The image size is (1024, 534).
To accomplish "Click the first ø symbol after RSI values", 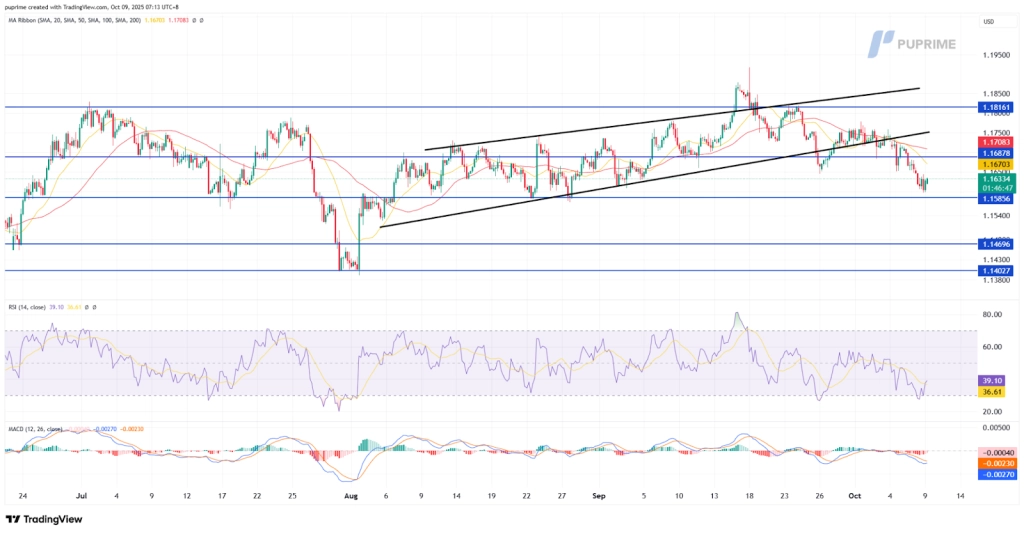I will [x=88, y=307].
